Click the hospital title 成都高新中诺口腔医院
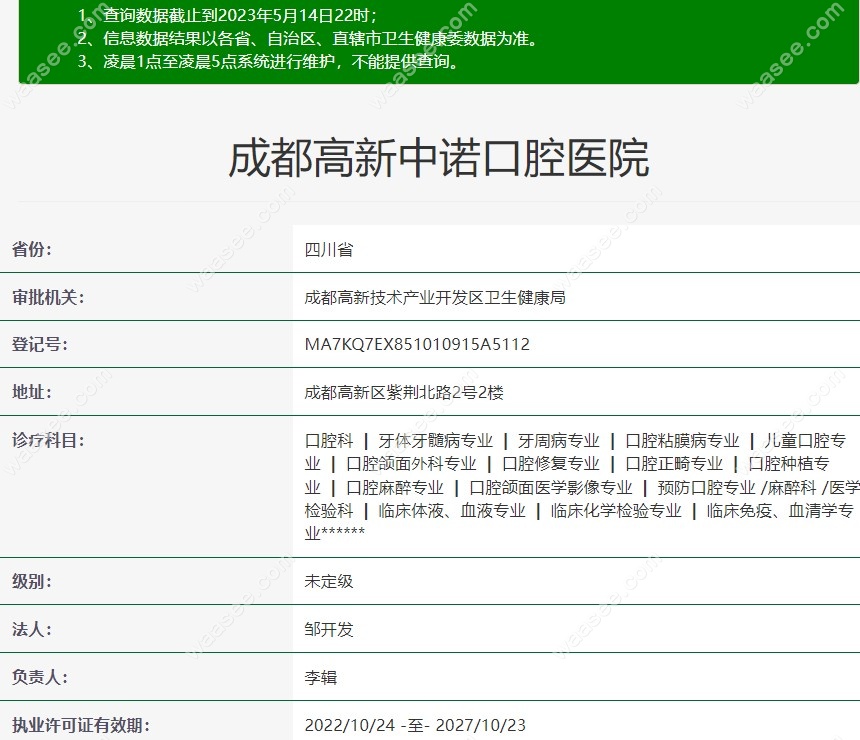860x740 pixels. pos(439,159)
